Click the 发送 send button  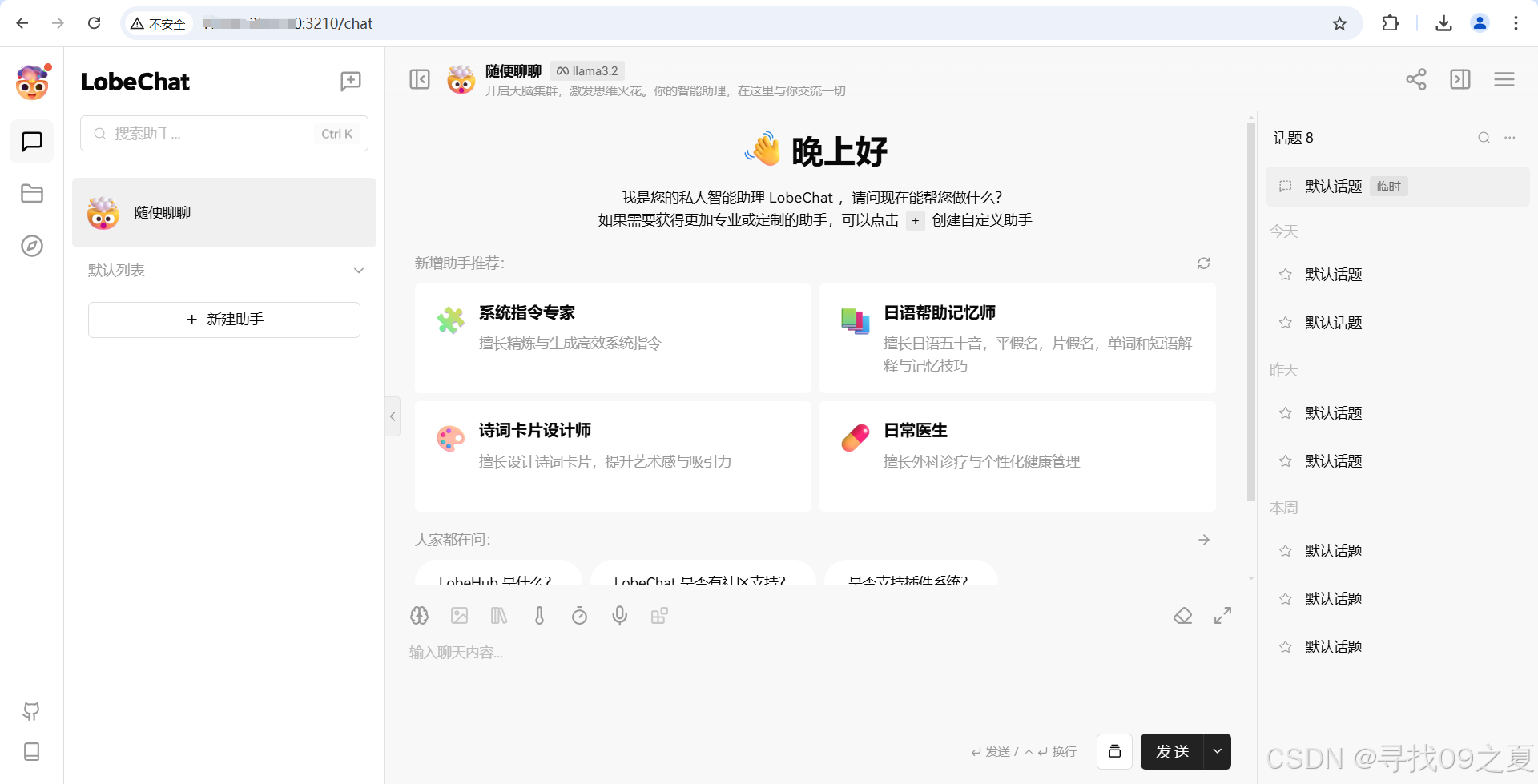[x=1172, y=751]
